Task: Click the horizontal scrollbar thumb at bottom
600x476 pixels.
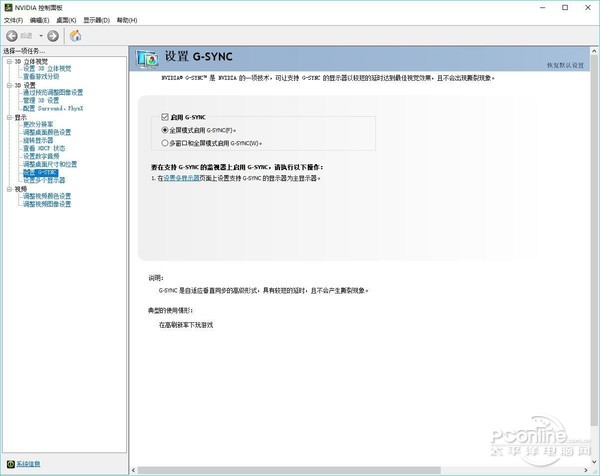Action: 289,470
